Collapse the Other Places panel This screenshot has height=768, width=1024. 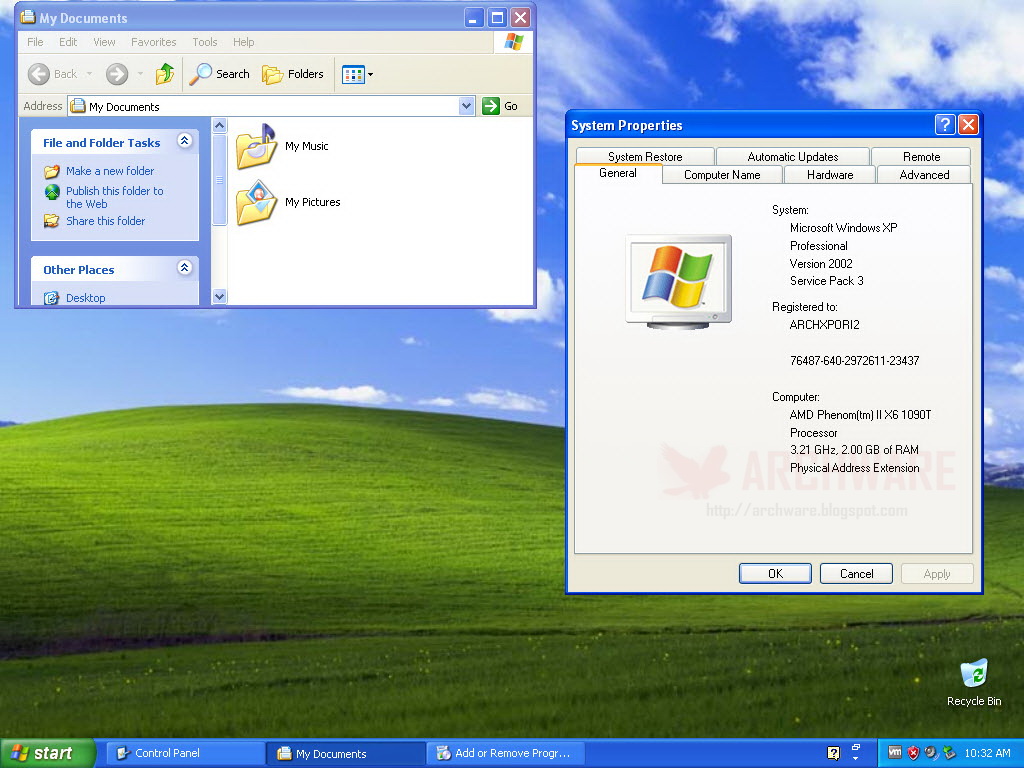point(185,267)
